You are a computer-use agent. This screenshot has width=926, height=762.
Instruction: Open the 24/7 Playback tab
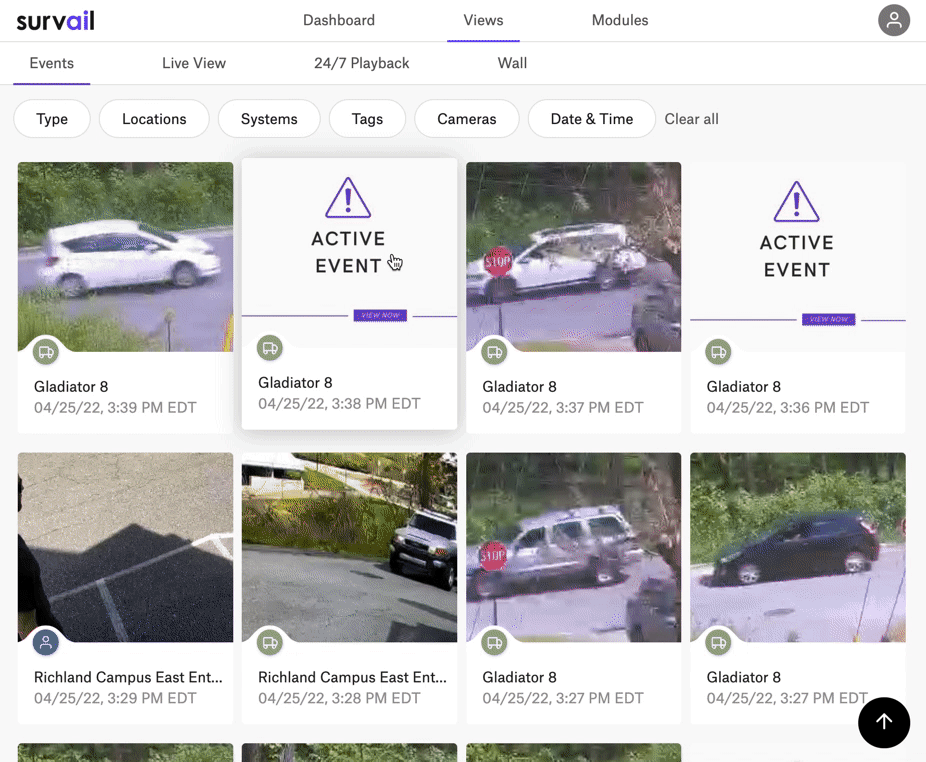(x=361, y=63)
